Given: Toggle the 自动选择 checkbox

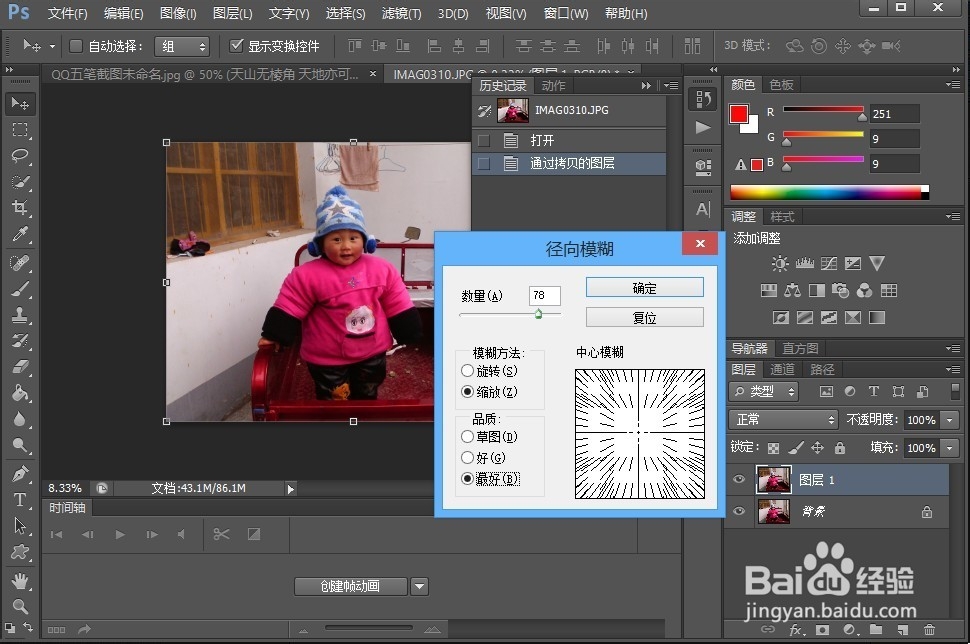Looking at the screenshot, I should [75, 45].
